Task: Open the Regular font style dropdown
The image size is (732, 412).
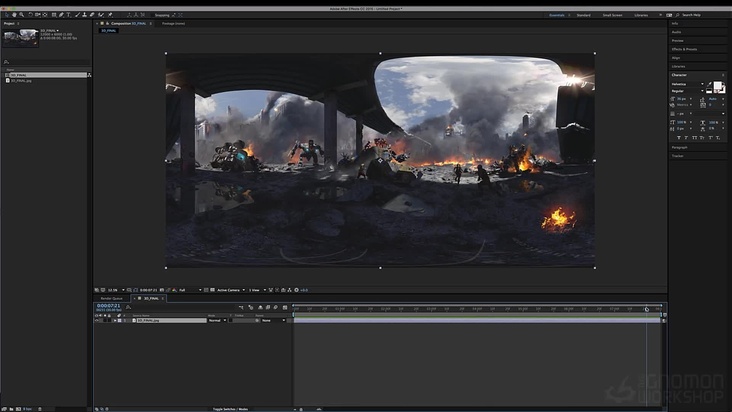Action: 687,91
